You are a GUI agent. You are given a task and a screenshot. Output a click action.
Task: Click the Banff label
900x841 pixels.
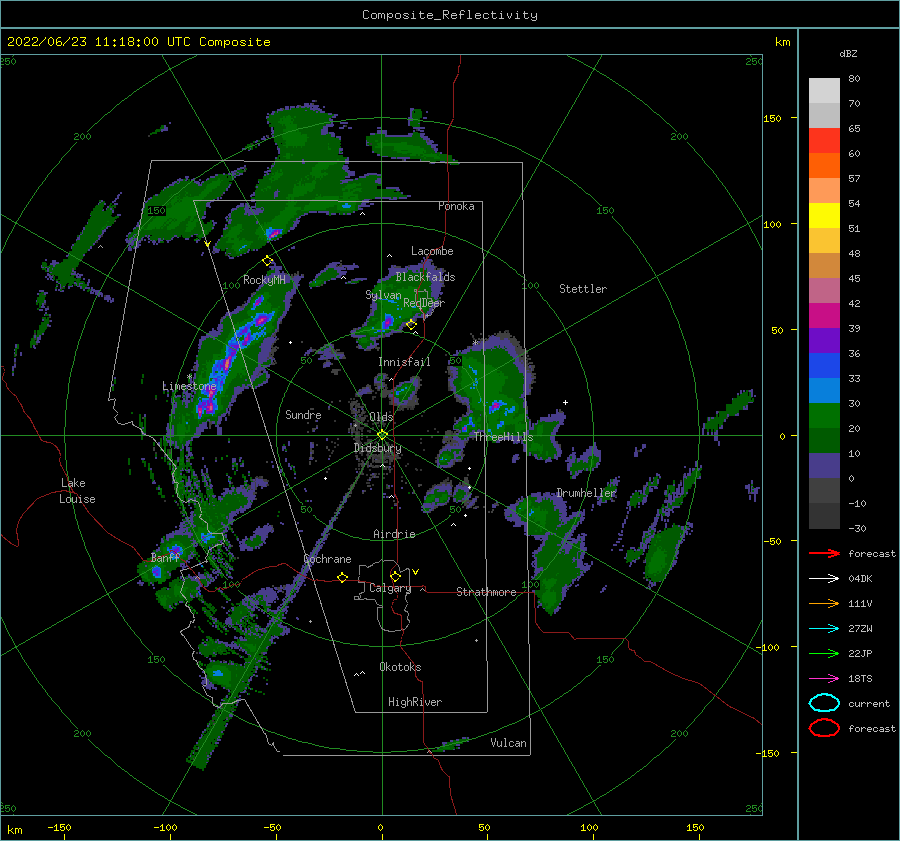[165, 557]
